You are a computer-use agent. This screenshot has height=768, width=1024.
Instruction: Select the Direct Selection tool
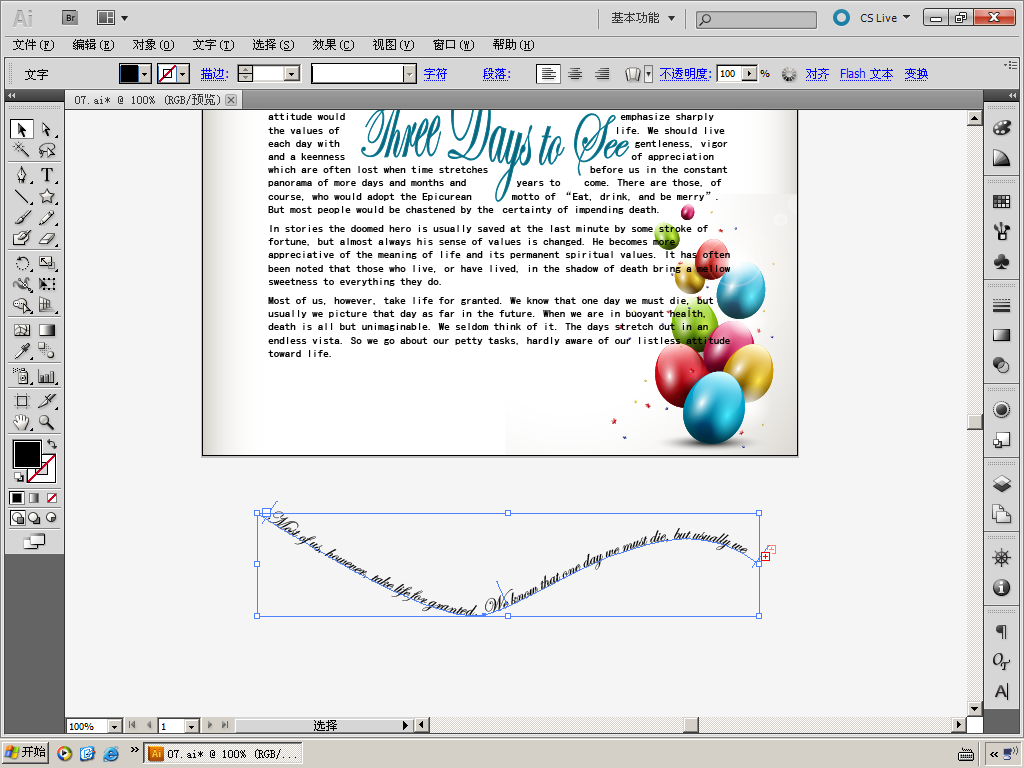(x=46, y=129)
